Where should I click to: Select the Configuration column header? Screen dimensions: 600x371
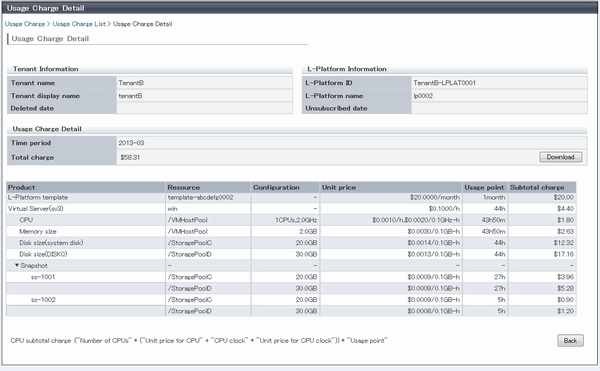point(285,187)
